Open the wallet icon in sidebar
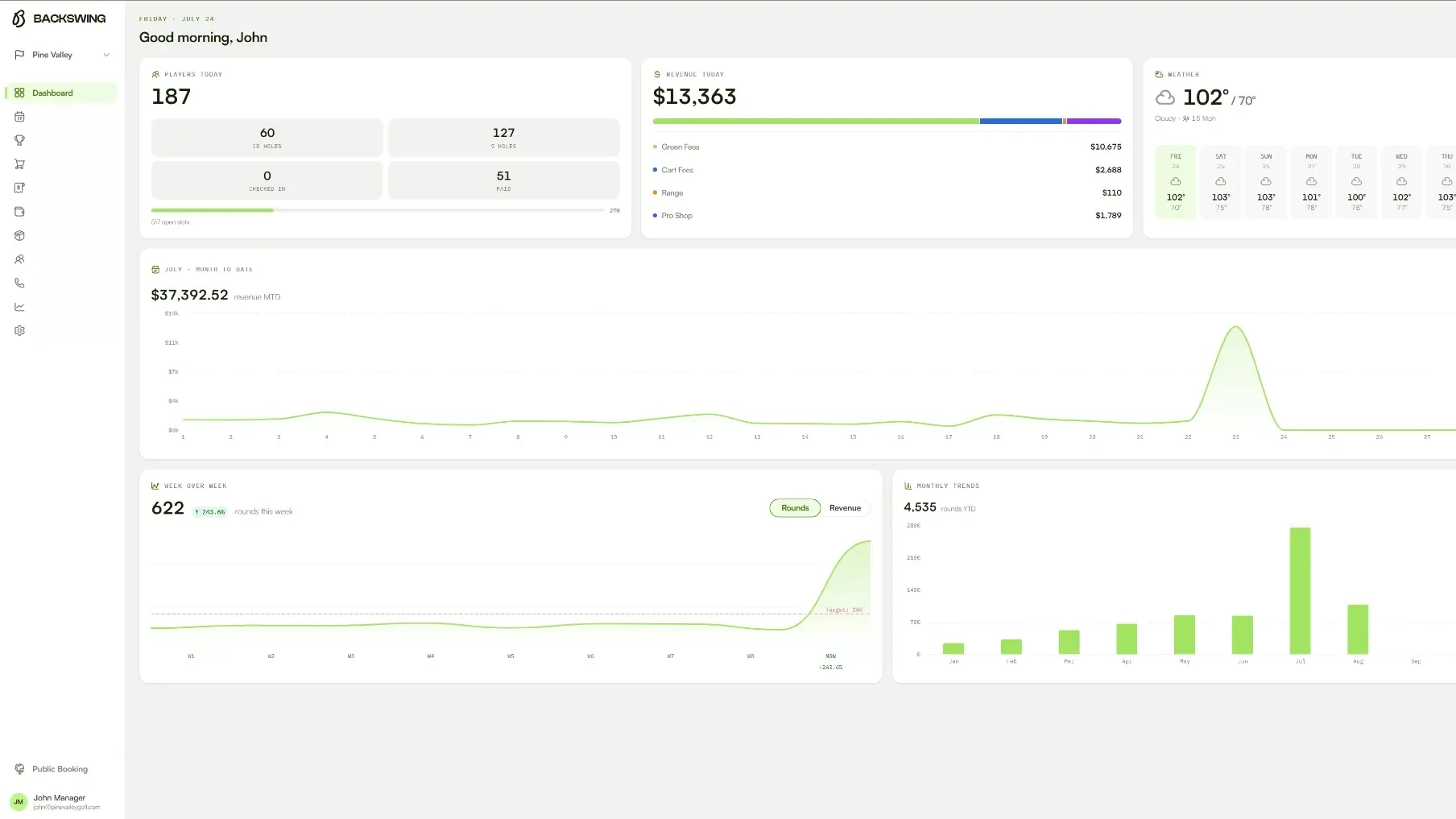This screenshot has height=819, width=1456. pyautogui.click(x=19, y=212)
